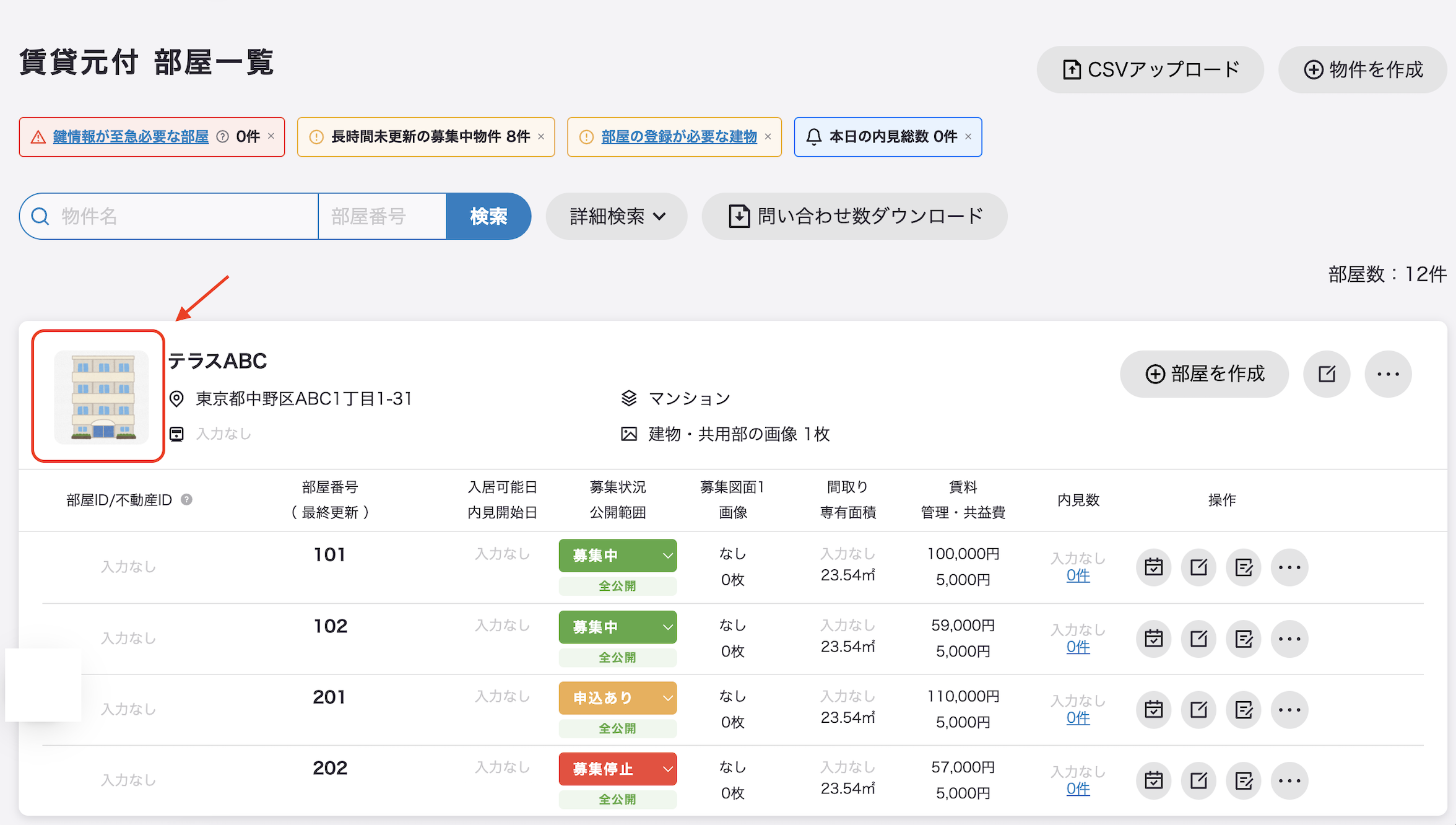Click the 本日の内見総数 0件 notification

click(888, 137)
